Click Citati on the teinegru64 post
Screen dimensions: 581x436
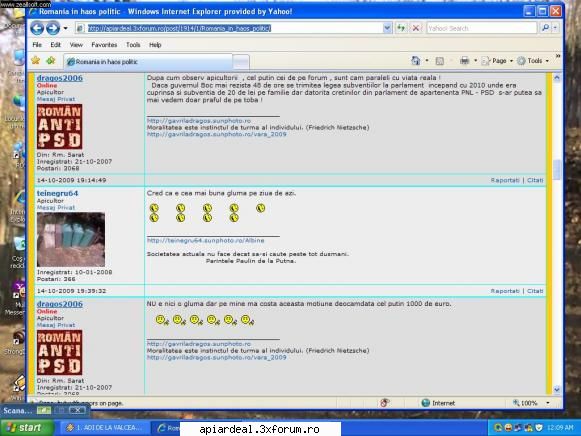click(535, 291)
